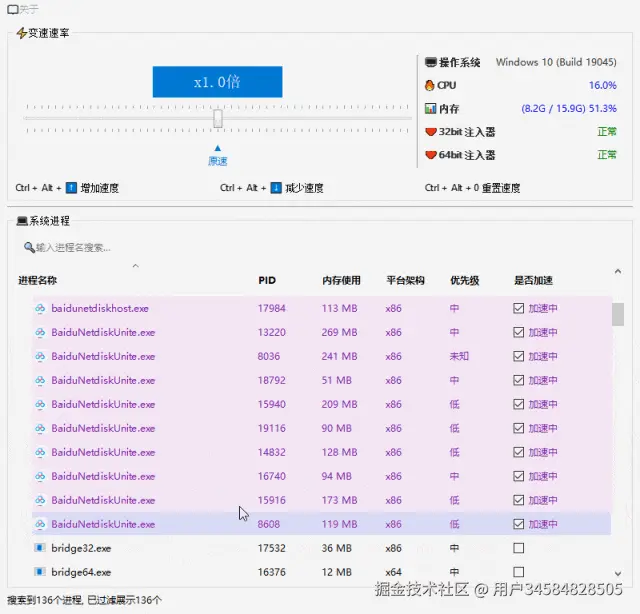Click the CPU usage value 16.0%
The height and width of the screenshot is (614, 640).
pos(602,85)
